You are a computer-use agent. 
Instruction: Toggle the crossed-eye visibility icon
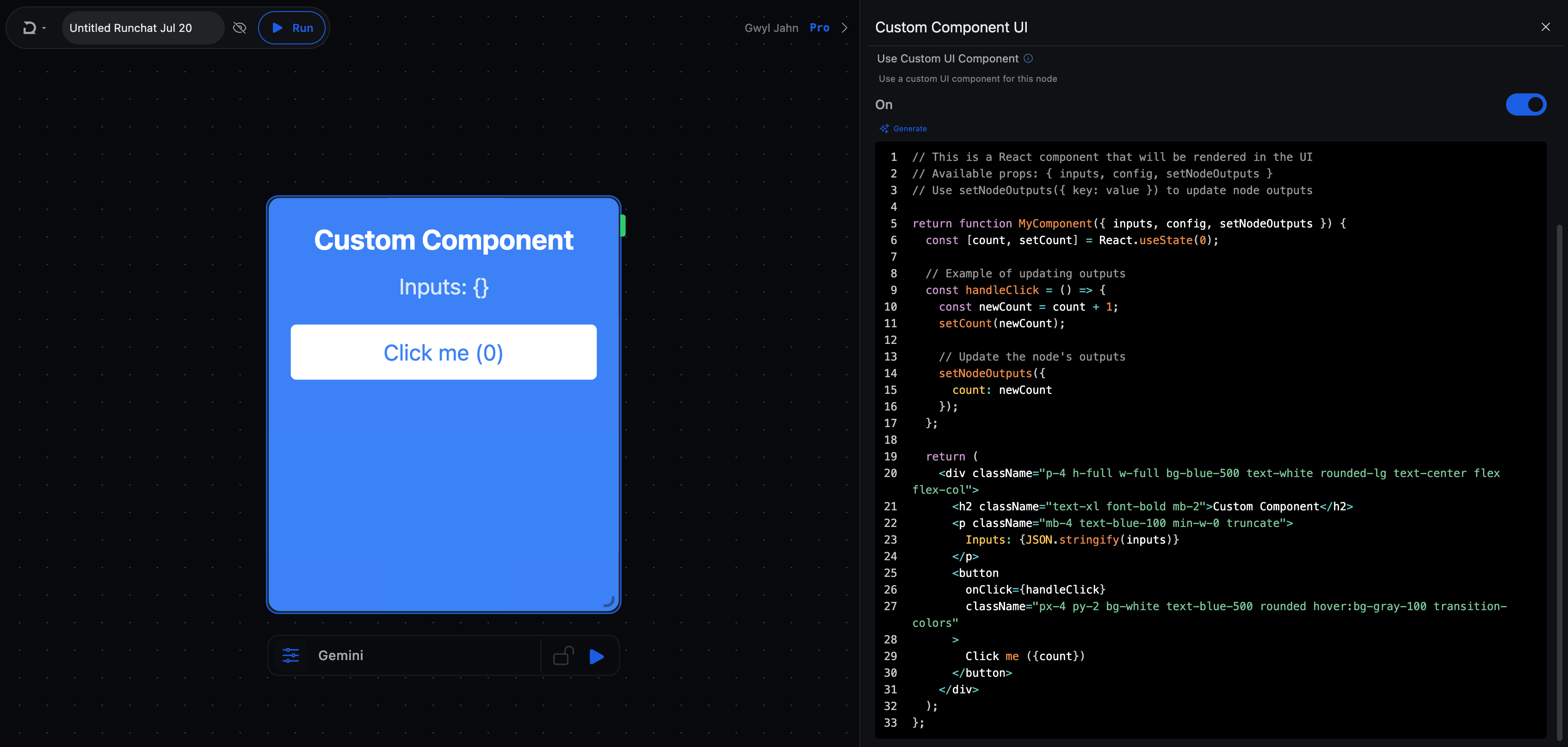[240, 28]
